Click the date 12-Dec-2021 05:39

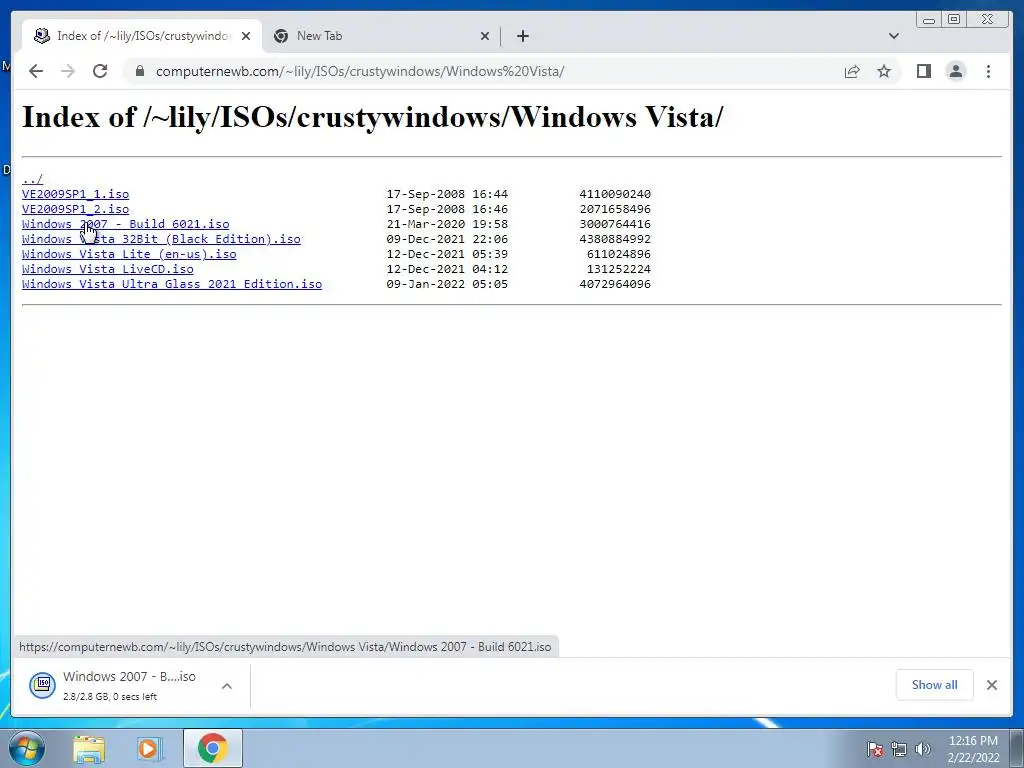click(447, 254)
